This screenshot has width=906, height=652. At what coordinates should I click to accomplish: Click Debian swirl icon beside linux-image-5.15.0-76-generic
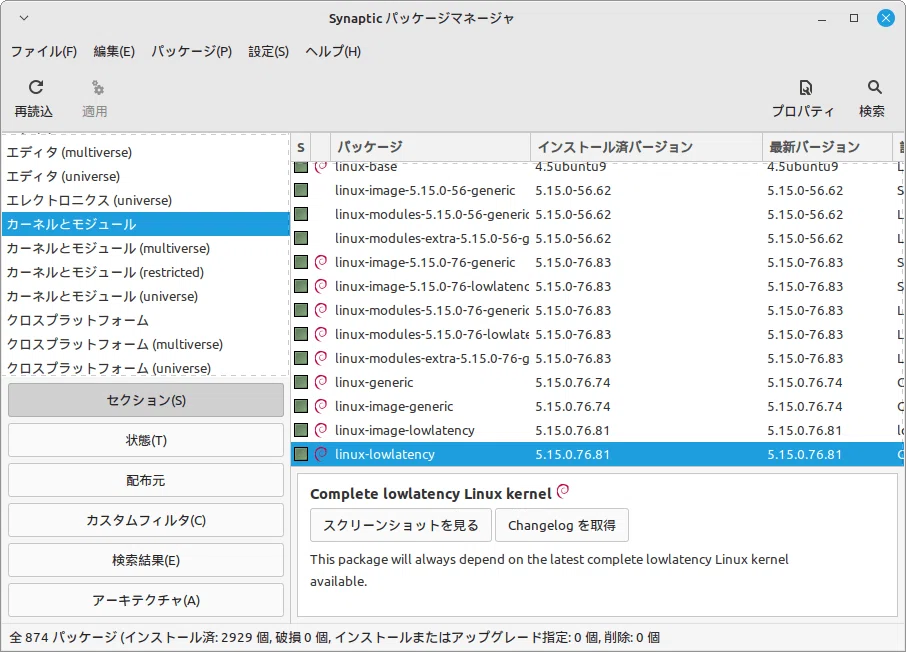point(321,262)
